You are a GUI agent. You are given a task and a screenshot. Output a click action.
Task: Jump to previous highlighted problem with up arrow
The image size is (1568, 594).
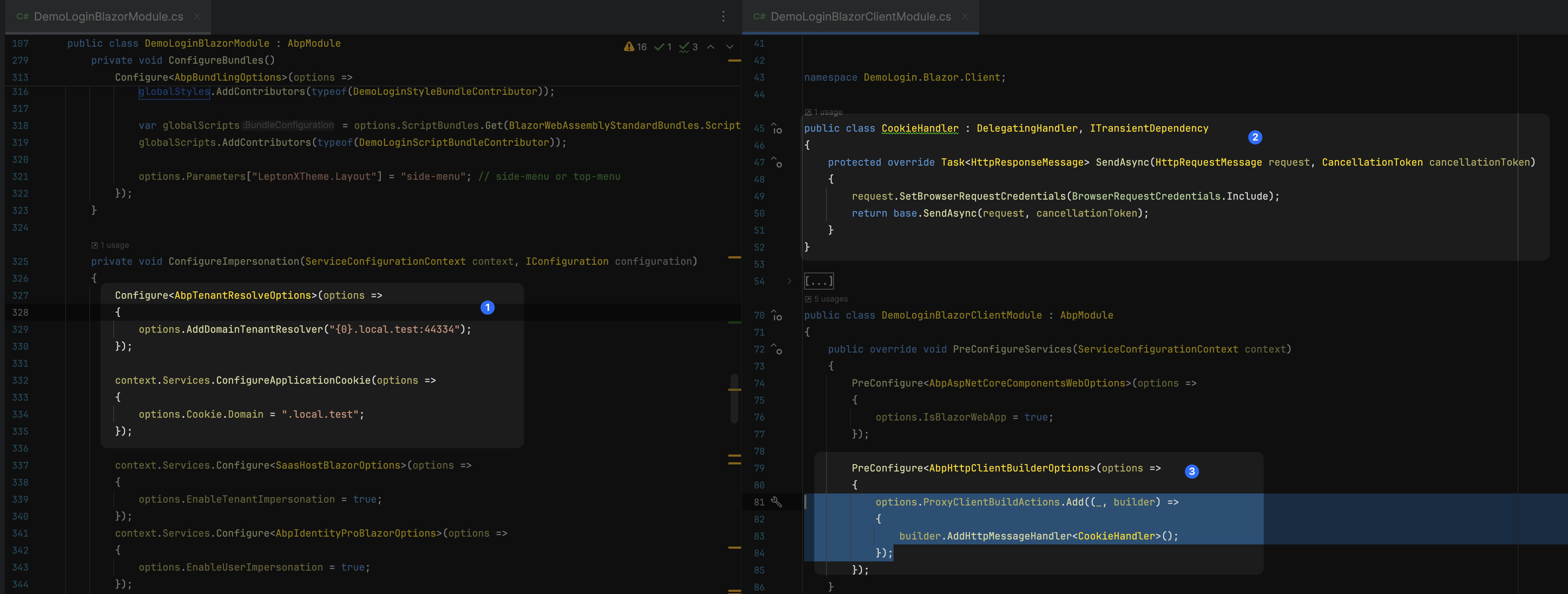710,47
